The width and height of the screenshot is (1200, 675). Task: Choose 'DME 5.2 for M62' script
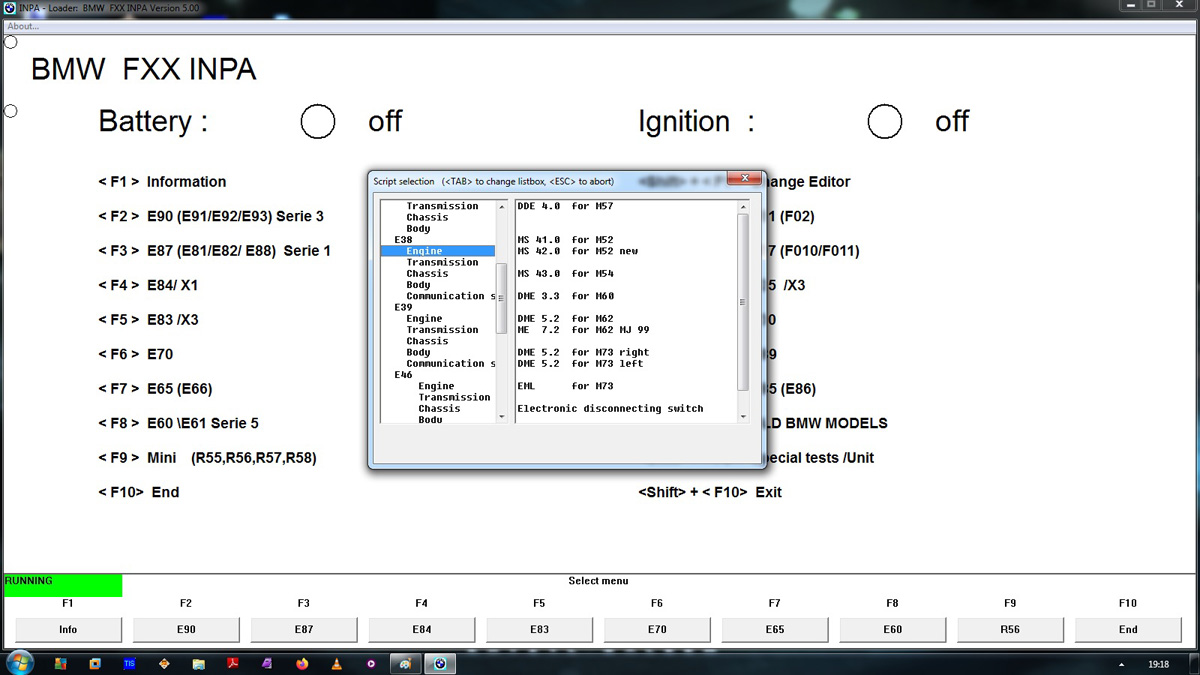pos(565,318)
